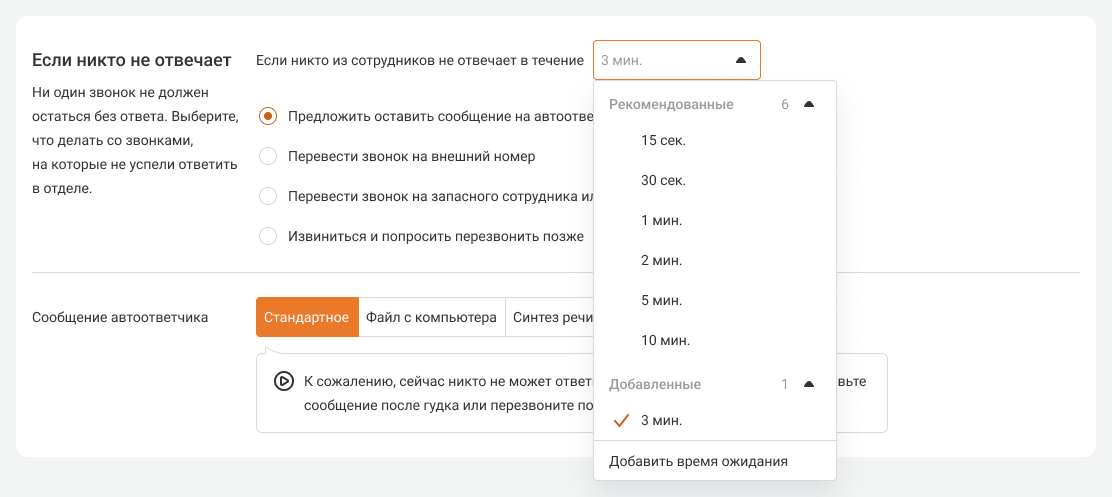Collapse the Рекомендованные group arrow

(809, 104)
